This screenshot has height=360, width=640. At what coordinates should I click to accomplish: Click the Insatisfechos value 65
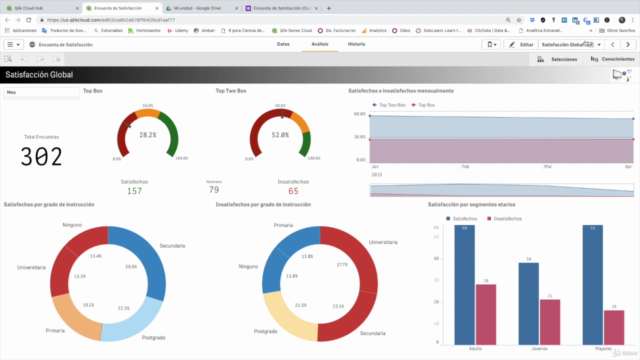[293, 191]
